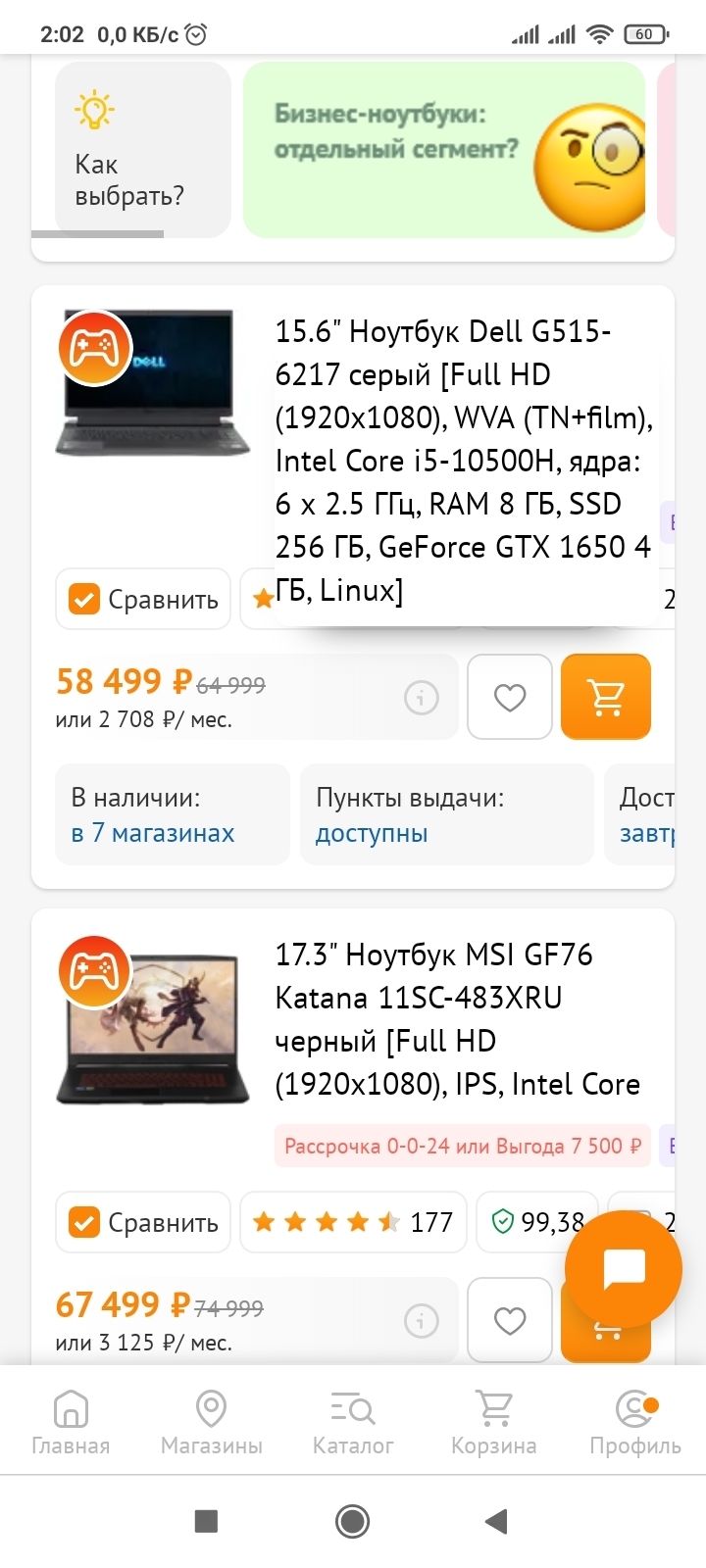The image size is (706, 1568).
Task: Open the gaming badge on Dell laptop
Action: click(x=94, y=348)
